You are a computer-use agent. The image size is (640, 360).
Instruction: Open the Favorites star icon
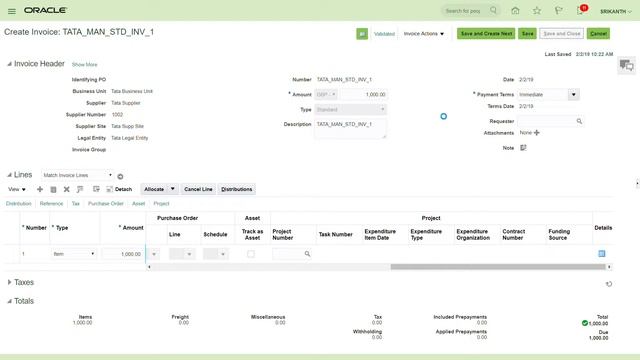pos(537,11)
